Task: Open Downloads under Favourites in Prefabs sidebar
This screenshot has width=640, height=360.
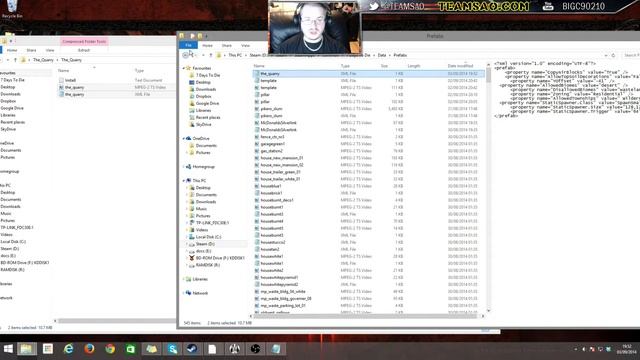Action: [206, 89]
